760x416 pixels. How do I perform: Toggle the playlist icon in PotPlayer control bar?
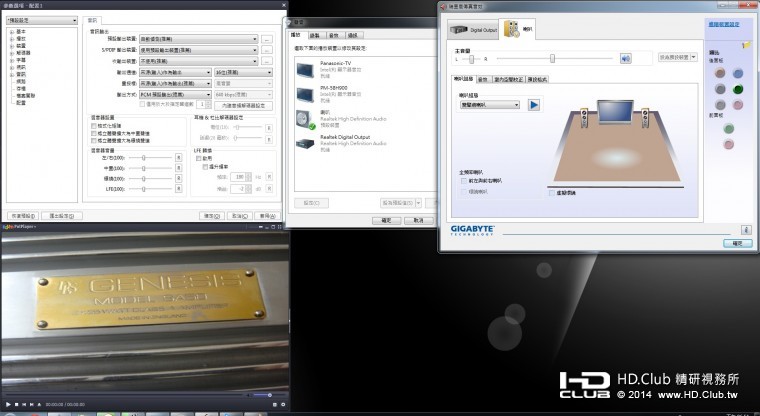click(x=275, y=404)
